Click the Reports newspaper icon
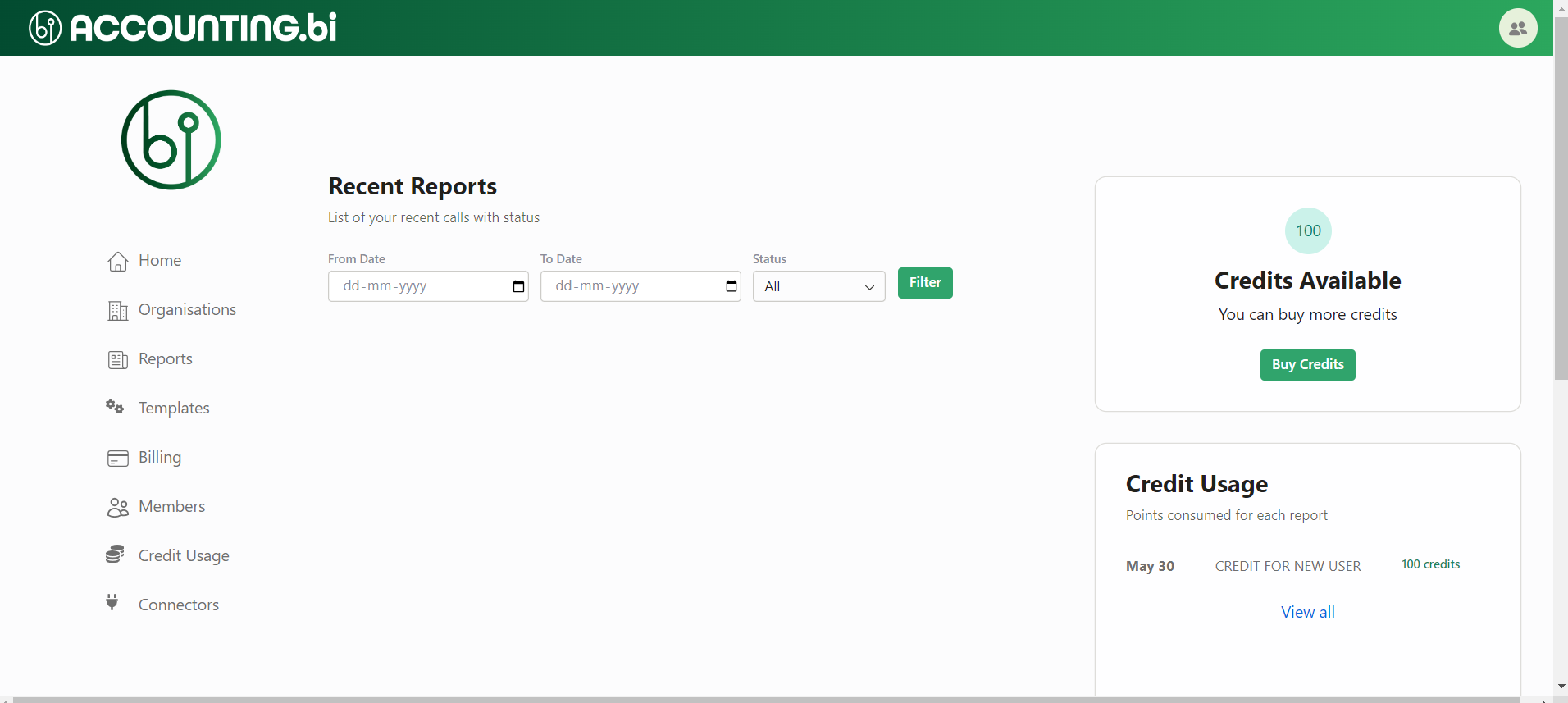This screenshot has width=1568, height=703. [x=118, y=359]
